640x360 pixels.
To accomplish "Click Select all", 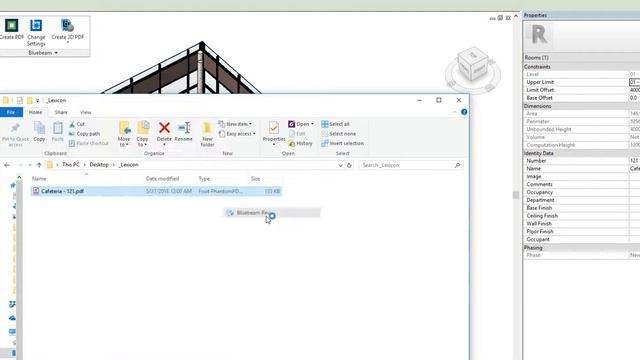I will point(335,124).
